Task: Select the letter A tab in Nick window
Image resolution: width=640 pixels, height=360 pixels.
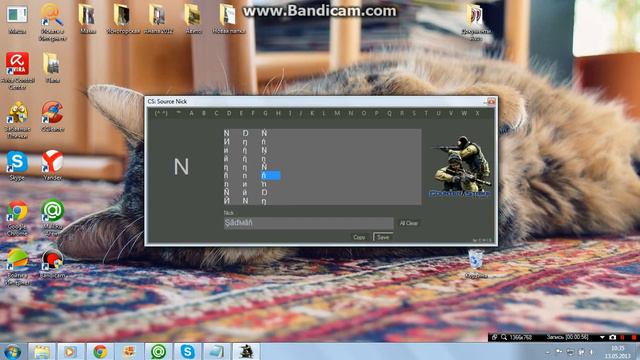Action: [191, 113]
